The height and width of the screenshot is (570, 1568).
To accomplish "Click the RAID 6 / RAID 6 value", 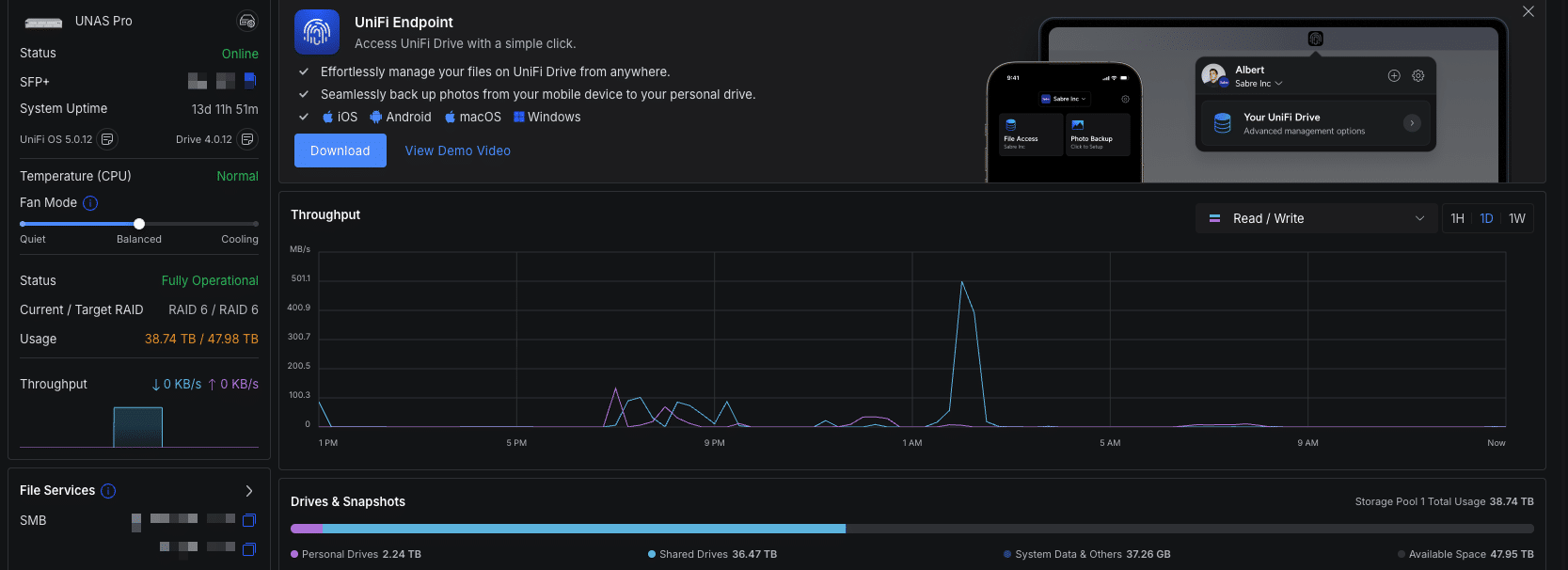I will [x=214, y=309].
